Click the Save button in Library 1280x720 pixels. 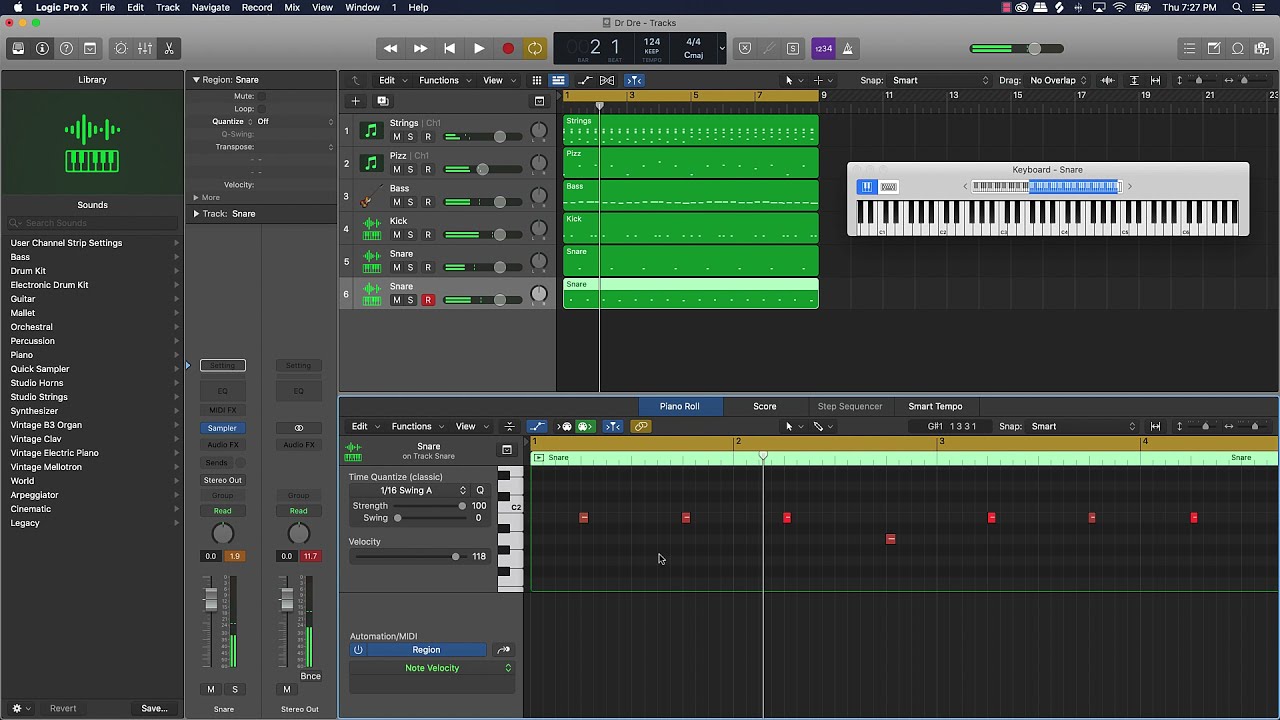pyautogui.click(x=154, y=708)
